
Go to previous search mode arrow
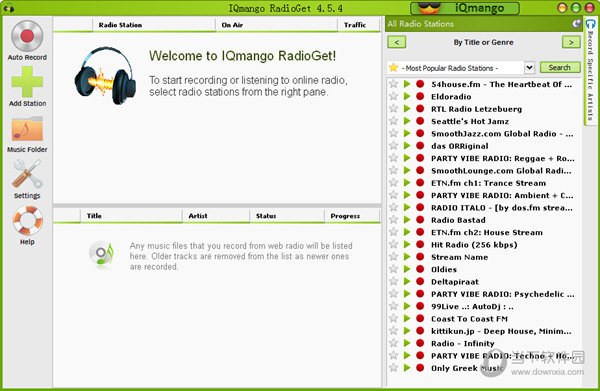pyautogui.click(x=397, y=42)
